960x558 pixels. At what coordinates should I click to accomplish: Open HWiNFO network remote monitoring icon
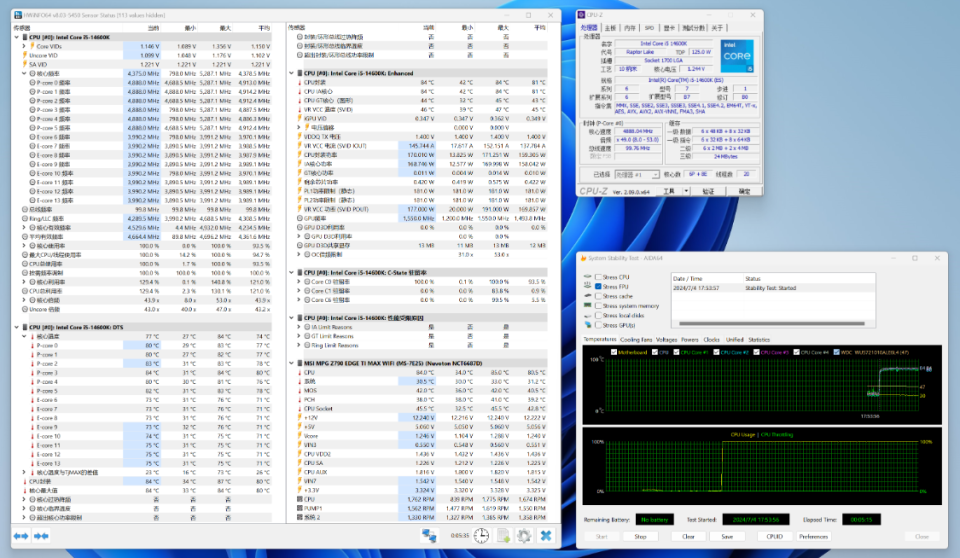[429, 536]
